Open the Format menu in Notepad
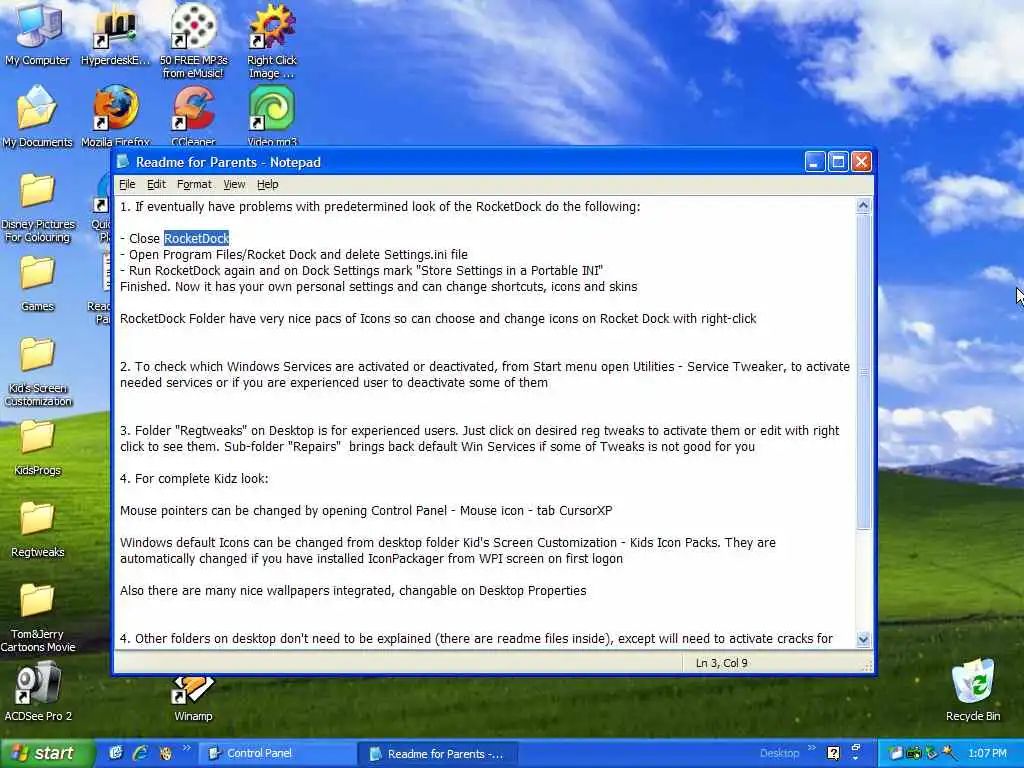Viewport: 1024px width, 768px height. [x=194, y=184]
